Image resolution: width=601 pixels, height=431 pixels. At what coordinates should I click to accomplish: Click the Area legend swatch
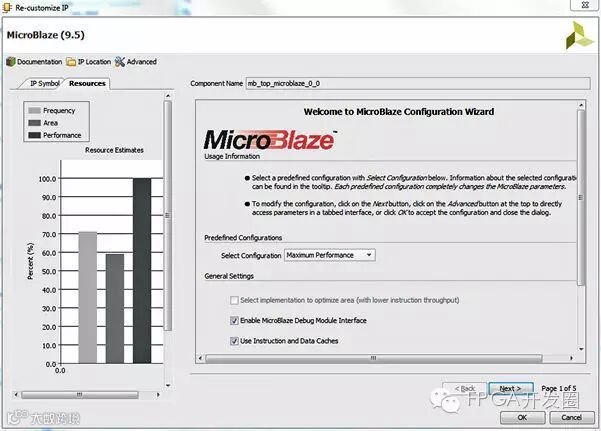tap(34, 123)
